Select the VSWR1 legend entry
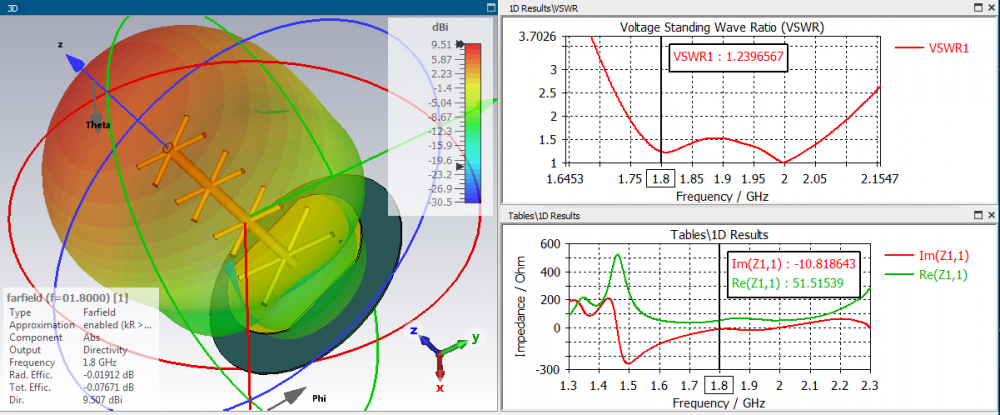The width and height of the screenshot is (1000, 415). (x=932, y=47)
